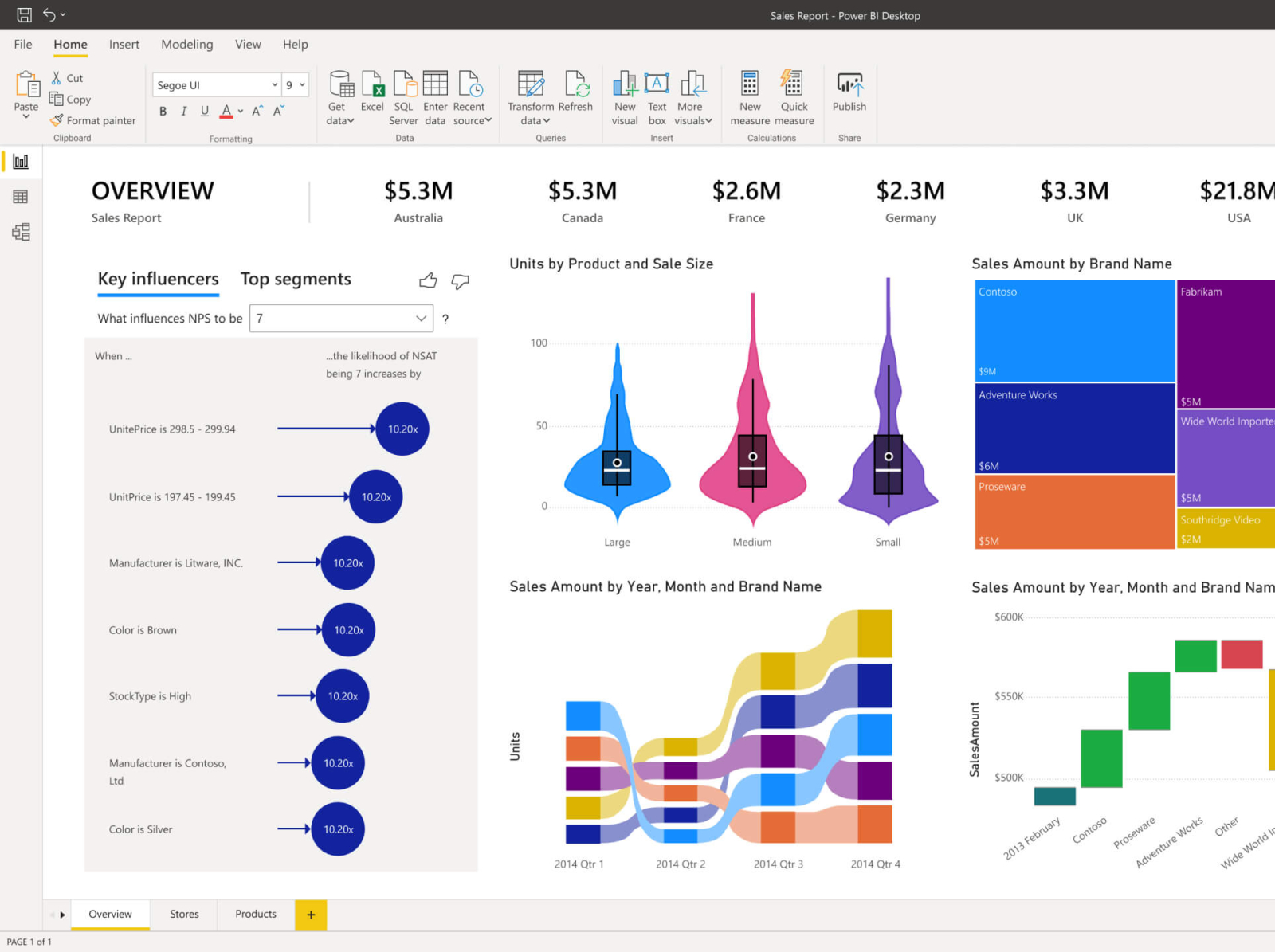This screenshot has height=952, width=1275.
Task: Click the Proseware treemap tile
Action: (x=1075, y=511)
